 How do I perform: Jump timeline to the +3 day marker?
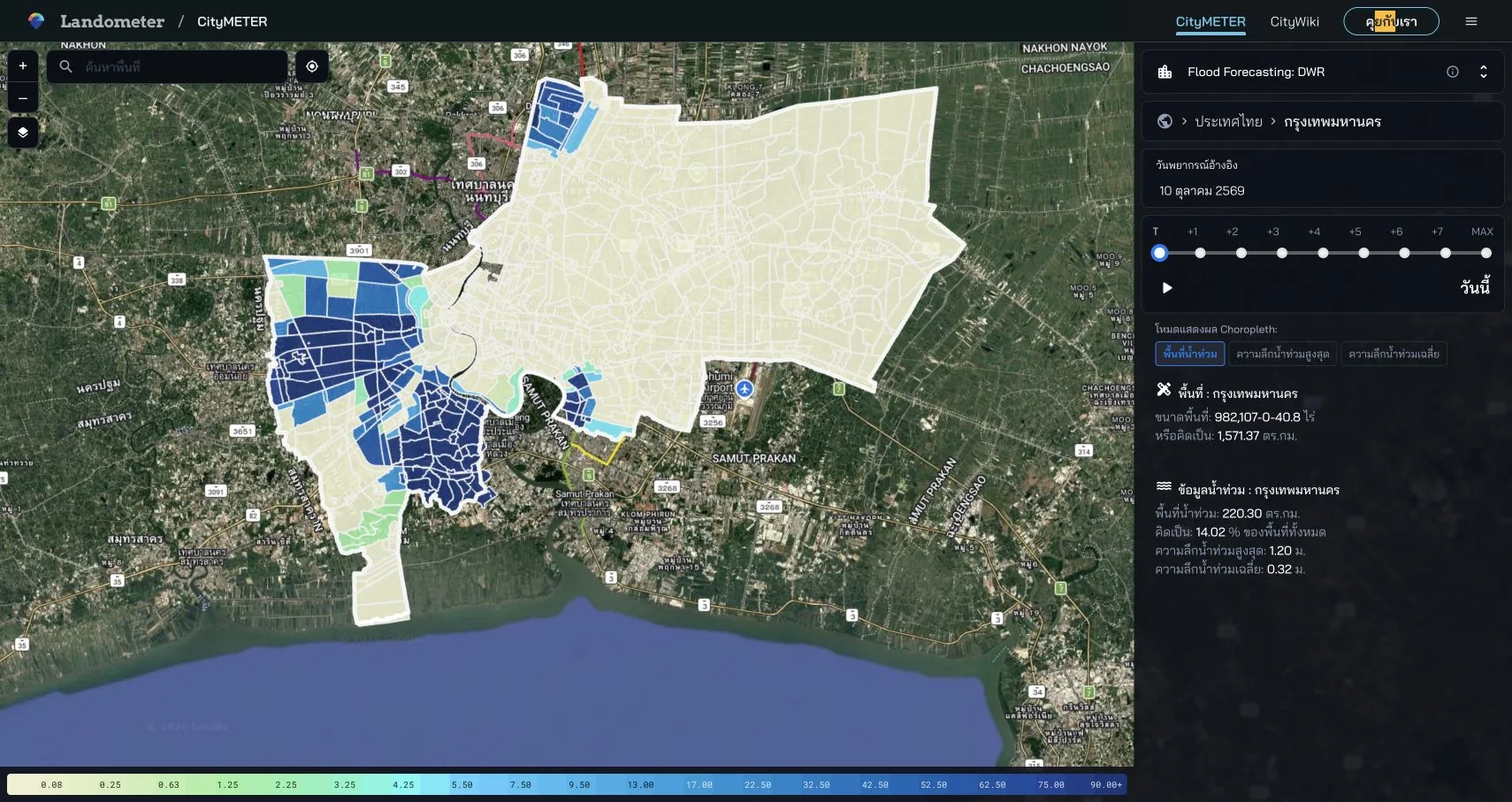(x=1282, y=253)
